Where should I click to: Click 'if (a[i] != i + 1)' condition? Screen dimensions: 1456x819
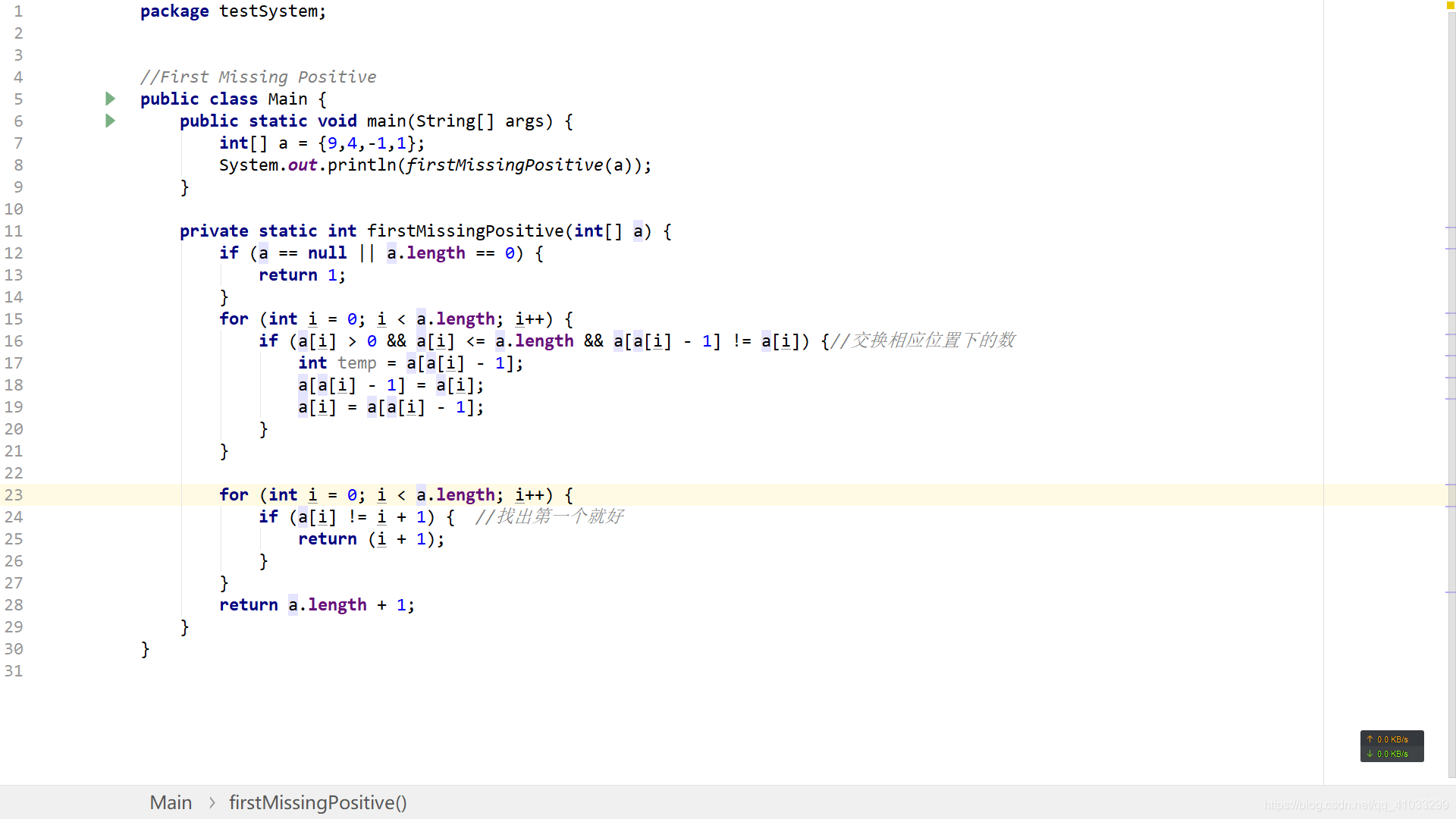[347, 517]
